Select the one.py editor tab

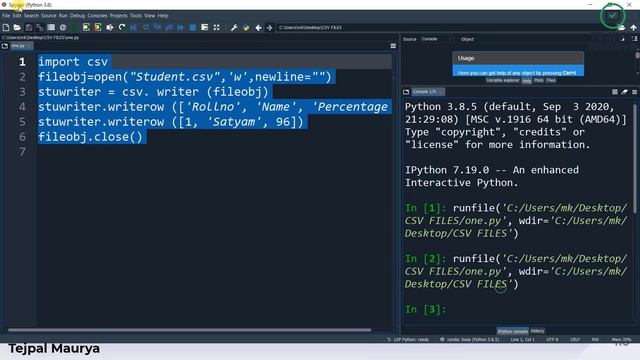pyautogui.click(x=21, y=46)
